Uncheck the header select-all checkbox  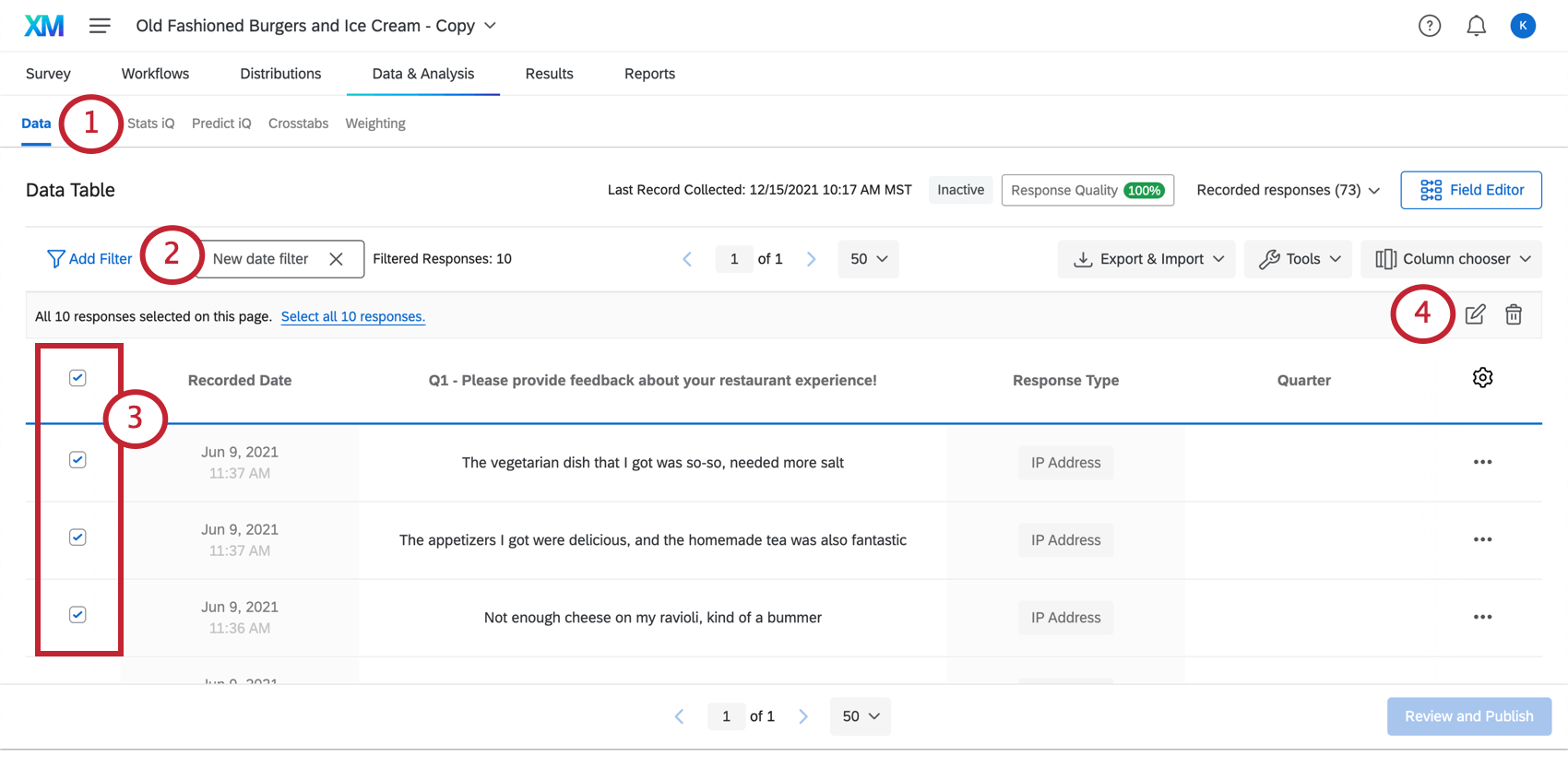(77, 378)
